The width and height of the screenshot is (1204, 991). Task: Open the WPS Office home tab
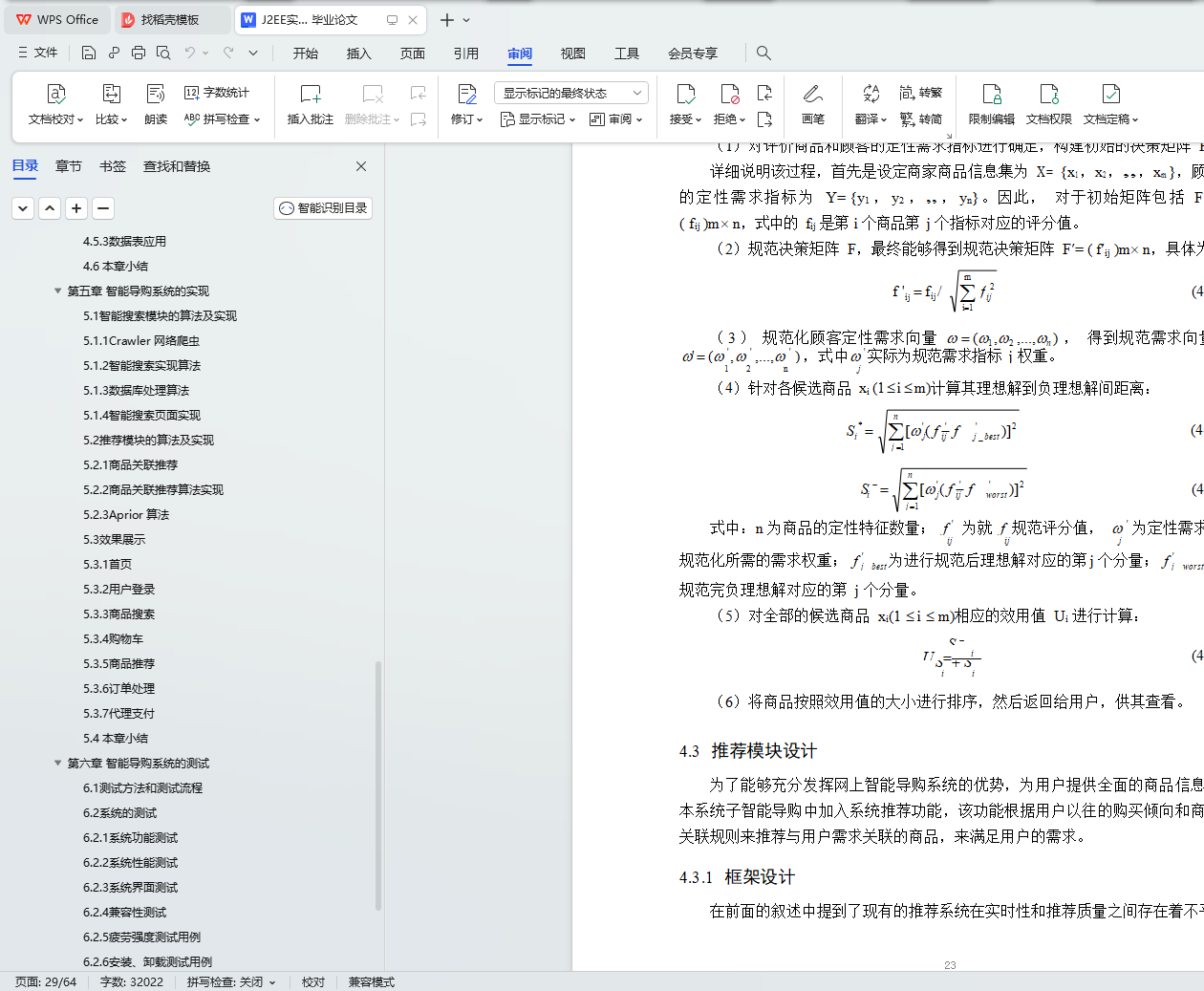pos(57,19)
